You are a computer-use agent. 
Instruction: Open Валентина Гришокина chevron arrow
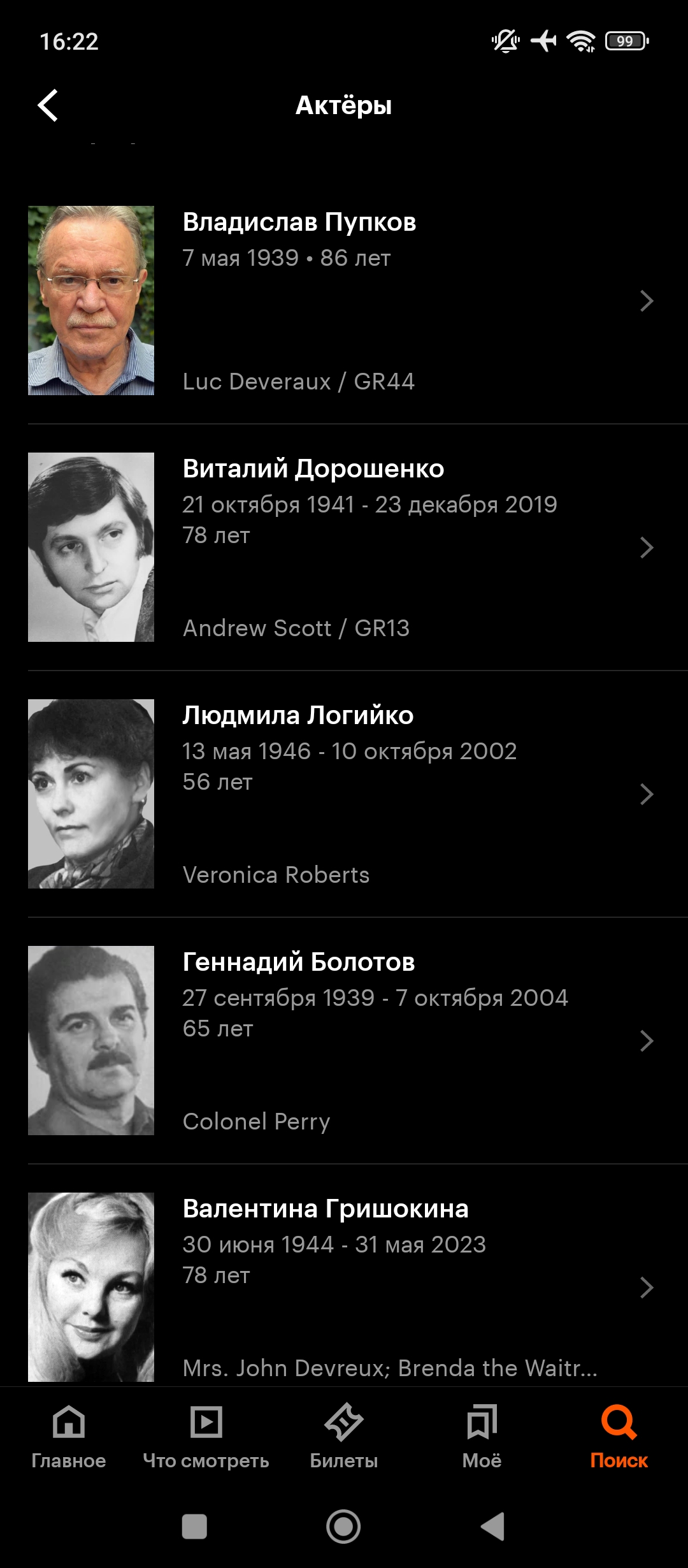(647, 1288)
